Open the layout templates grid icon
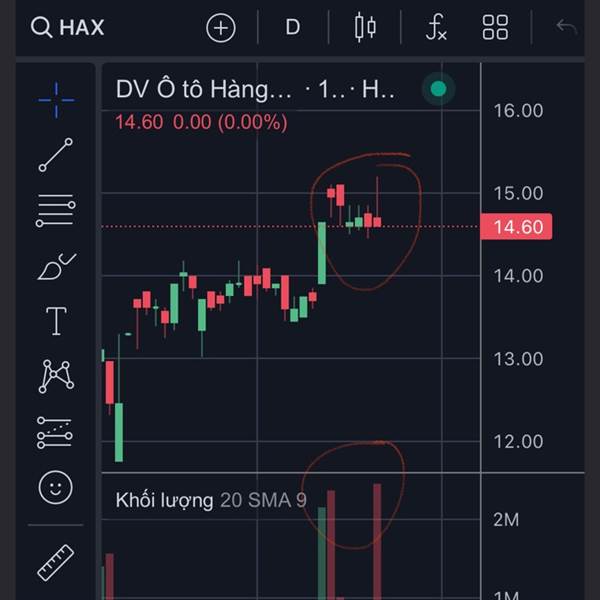The image size is (600, 600). (495, 27)
